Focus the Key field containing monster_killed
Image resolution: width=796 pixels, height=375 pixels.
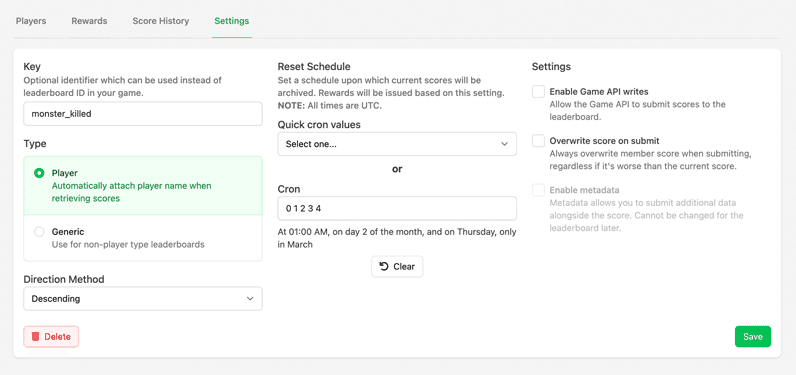(x=143, y=114)
